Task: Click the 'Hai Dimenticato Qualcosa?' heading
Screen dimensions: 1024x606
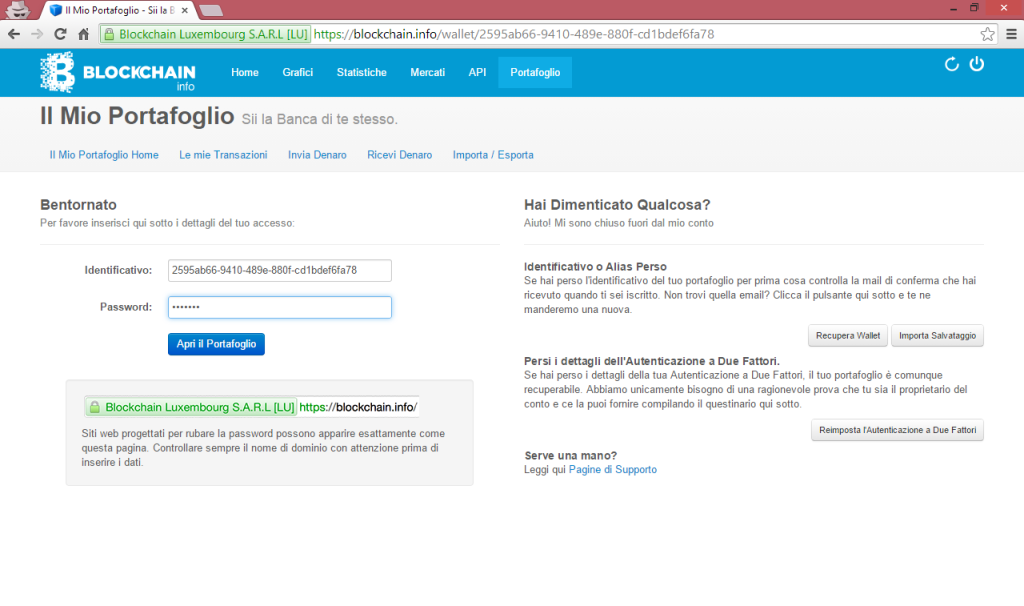Action: coord(617,205)
